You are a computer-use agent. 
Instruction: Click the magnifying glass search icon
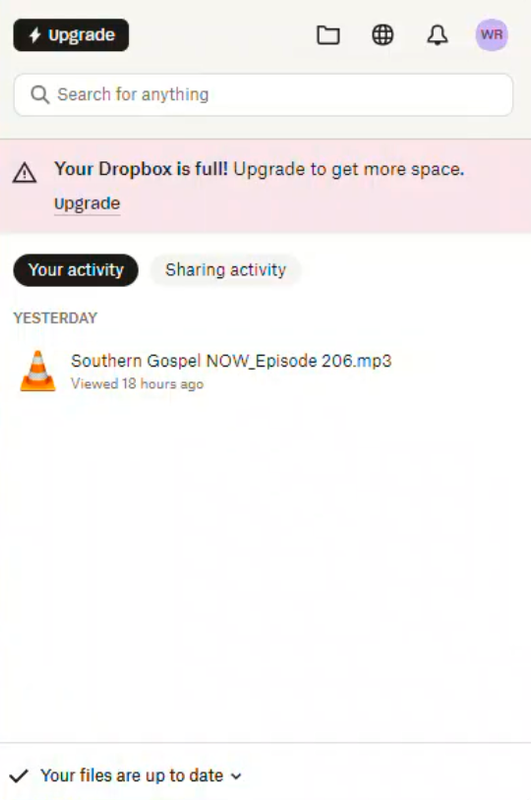[x=40, y=94]
